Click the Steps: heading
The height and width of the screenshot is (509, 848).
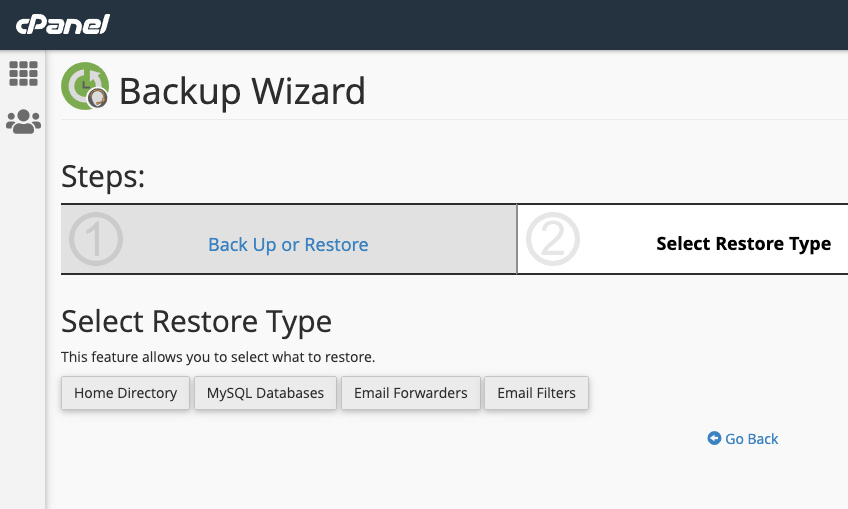103,177
